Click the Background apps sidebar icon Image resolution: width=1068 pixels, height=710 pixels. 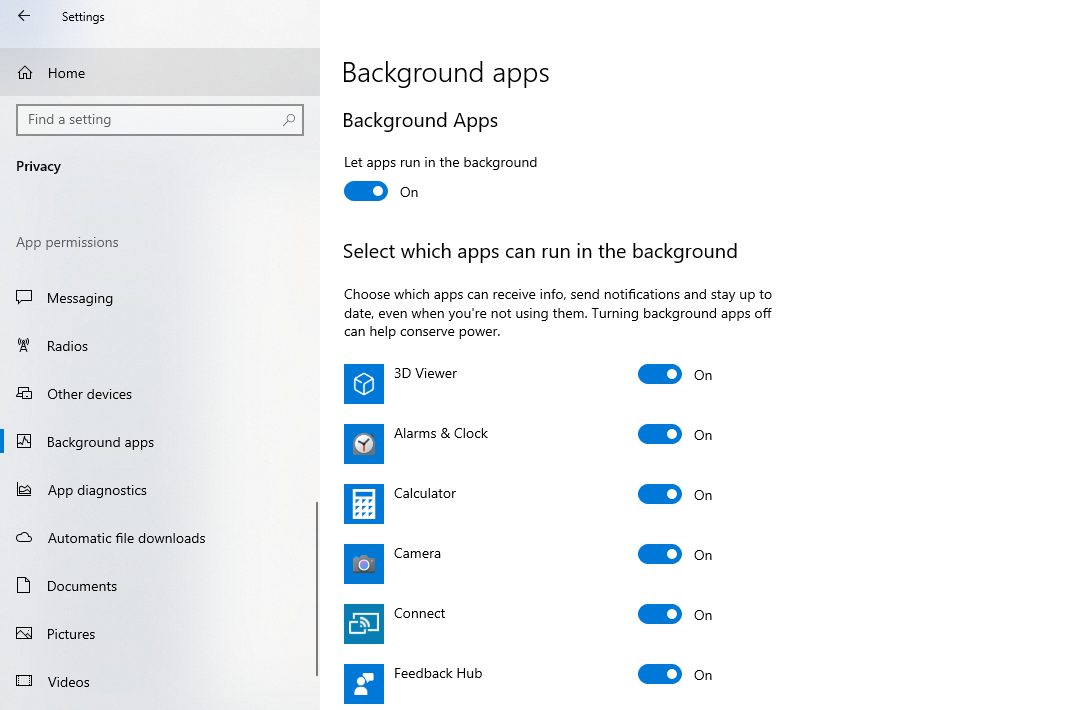click(x=25, y=441)
